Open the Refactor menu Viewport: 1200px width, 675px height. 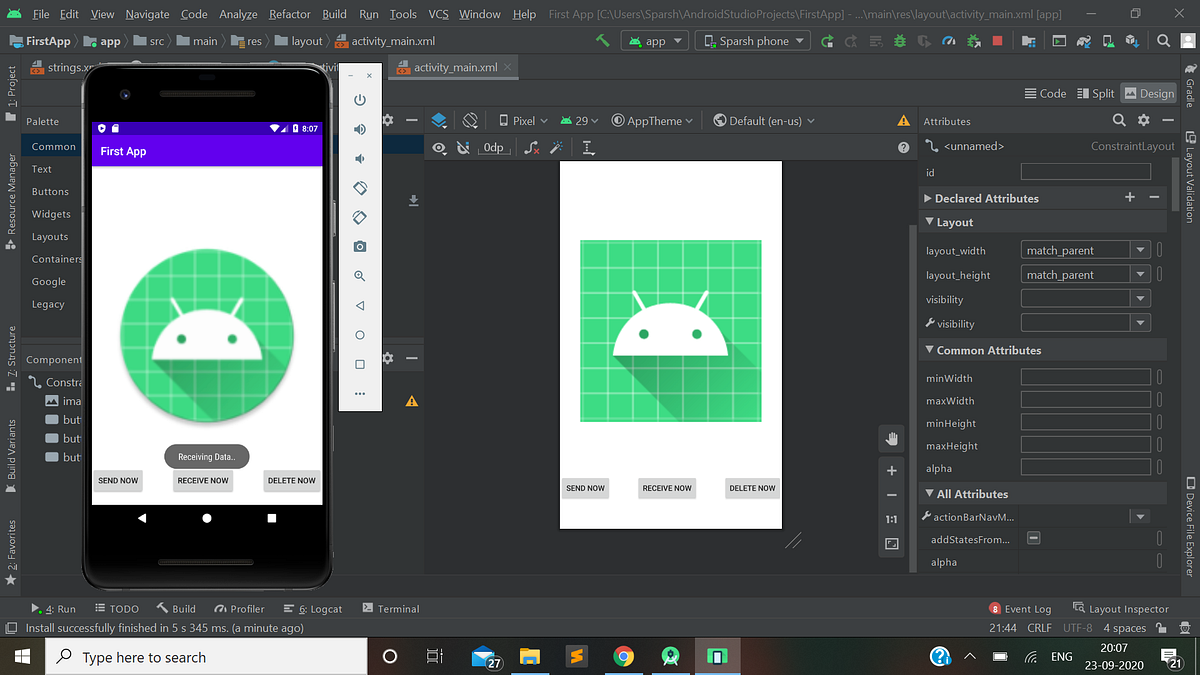pos(289,14)
